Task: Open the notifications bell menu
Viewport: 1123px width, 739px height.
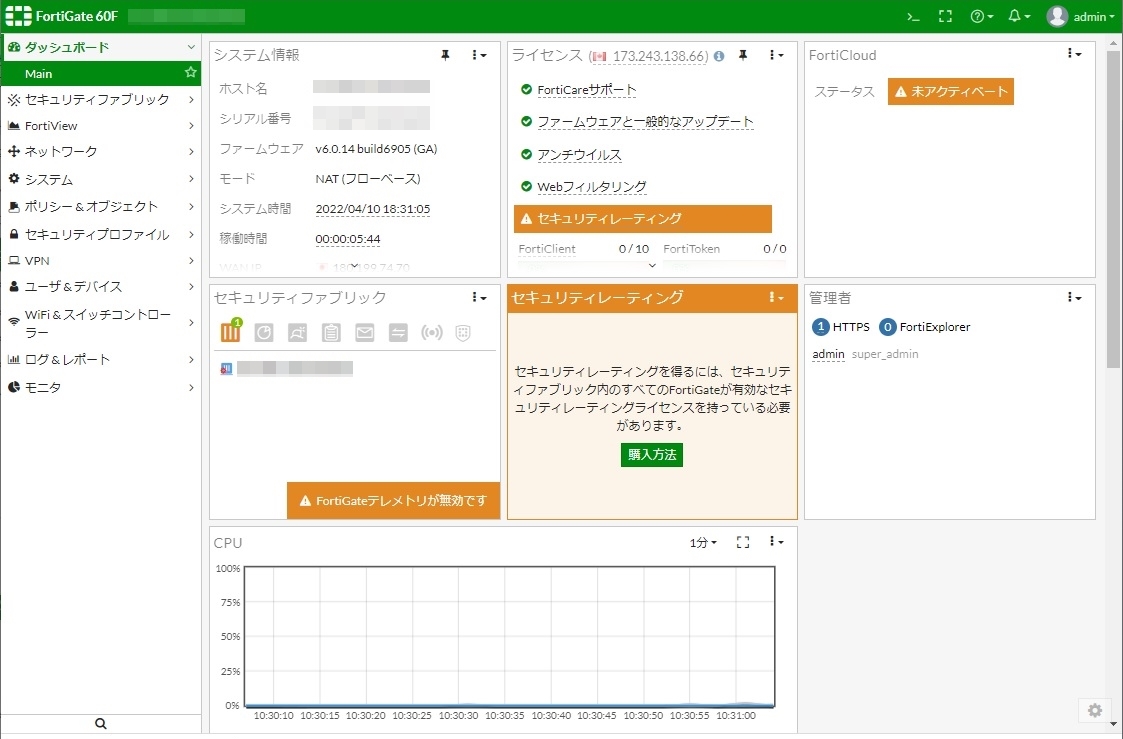Action: (x=1018, y=16)
